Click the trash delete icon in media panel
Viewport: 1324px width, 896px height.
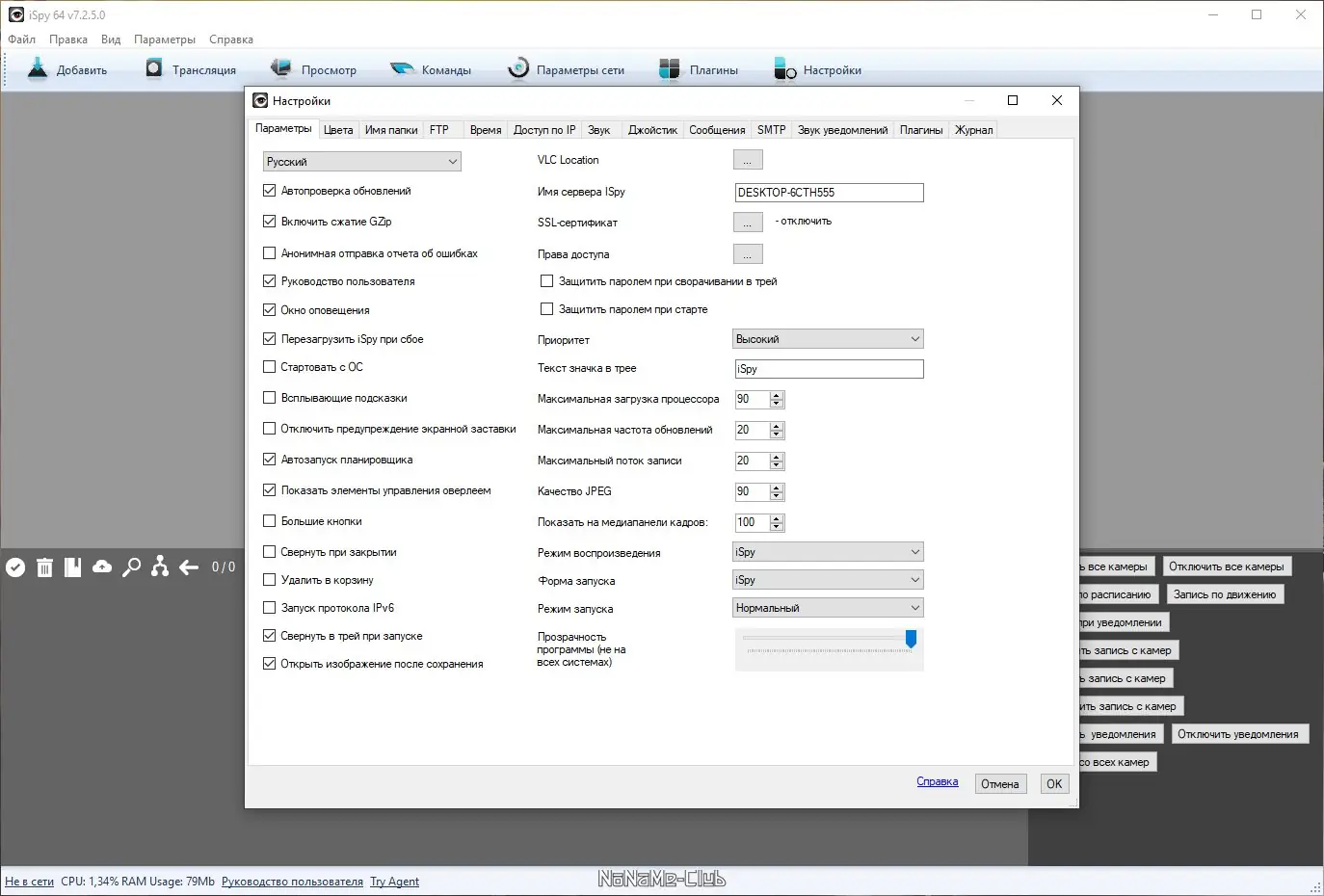point(44,567)
